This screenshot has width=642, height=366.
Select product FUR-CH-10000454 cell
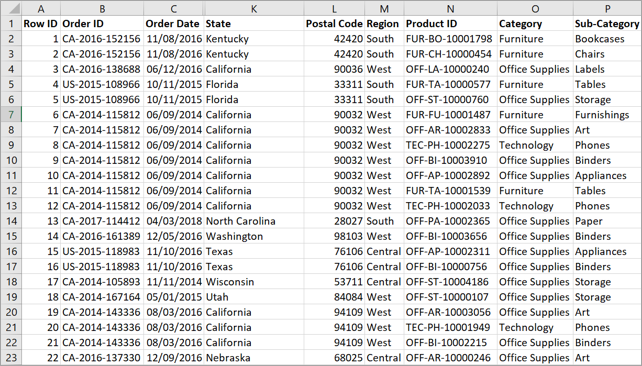coord(450,54)
